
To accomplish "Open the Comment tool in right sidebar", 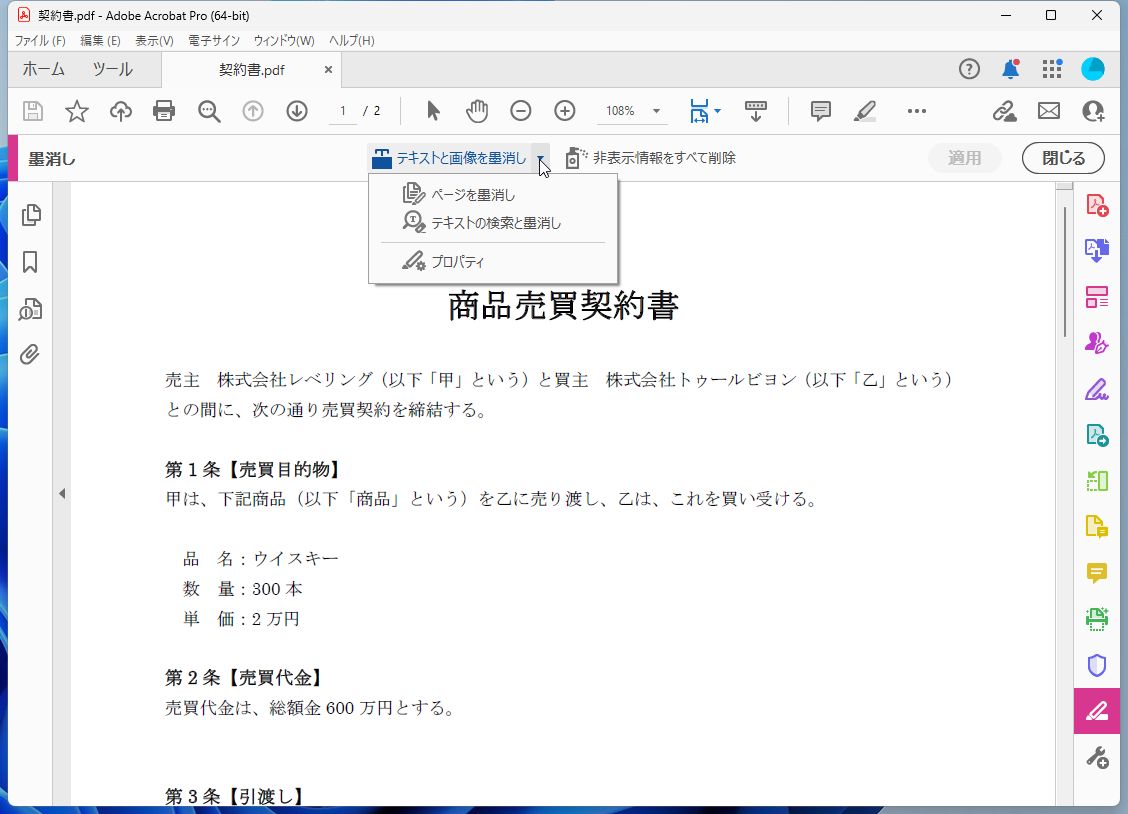I will pyautogui.click(x=1097, y=573).
